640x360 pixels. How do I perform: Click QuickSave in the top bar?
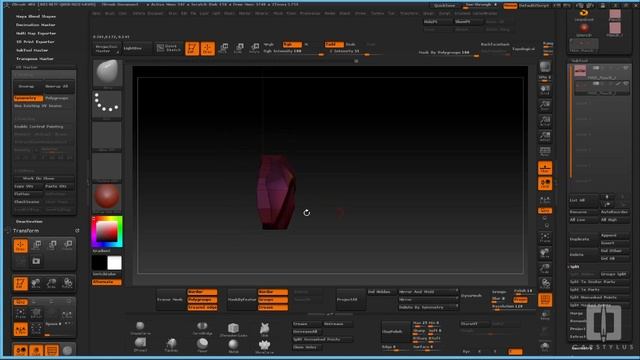(445, 6)
